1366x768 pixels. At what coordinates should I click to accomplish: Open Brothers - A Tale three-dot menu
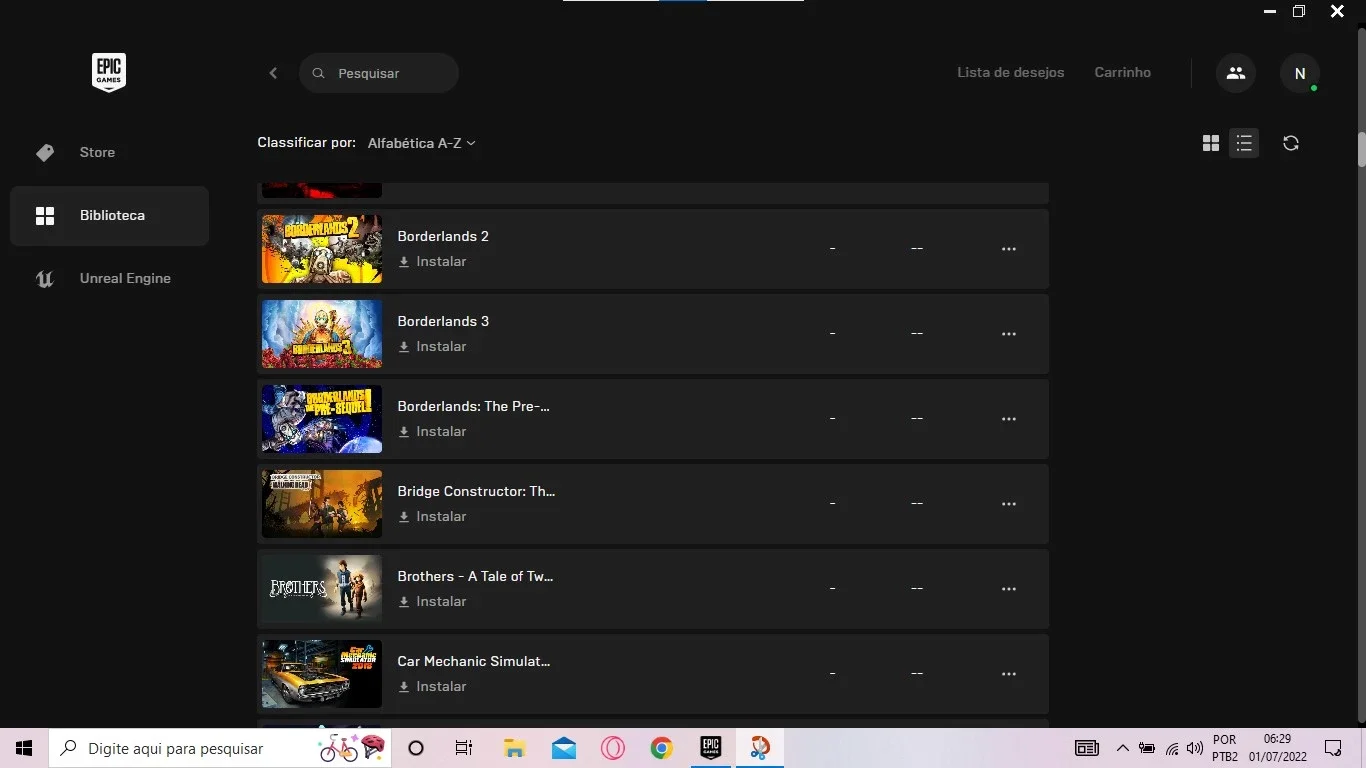pyautogui.click(x=1008, y=589)
